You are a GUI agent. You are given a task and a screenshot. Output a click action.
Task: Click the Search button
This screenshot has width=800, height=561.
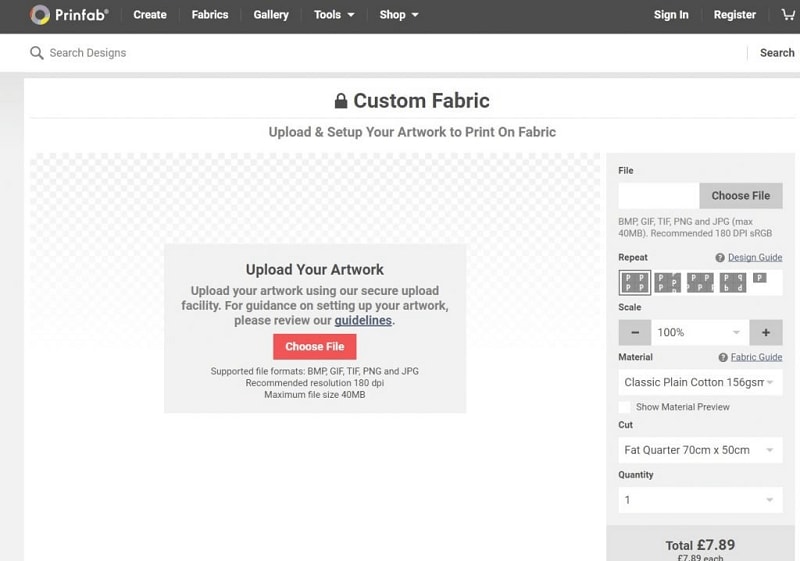point(777,53)
